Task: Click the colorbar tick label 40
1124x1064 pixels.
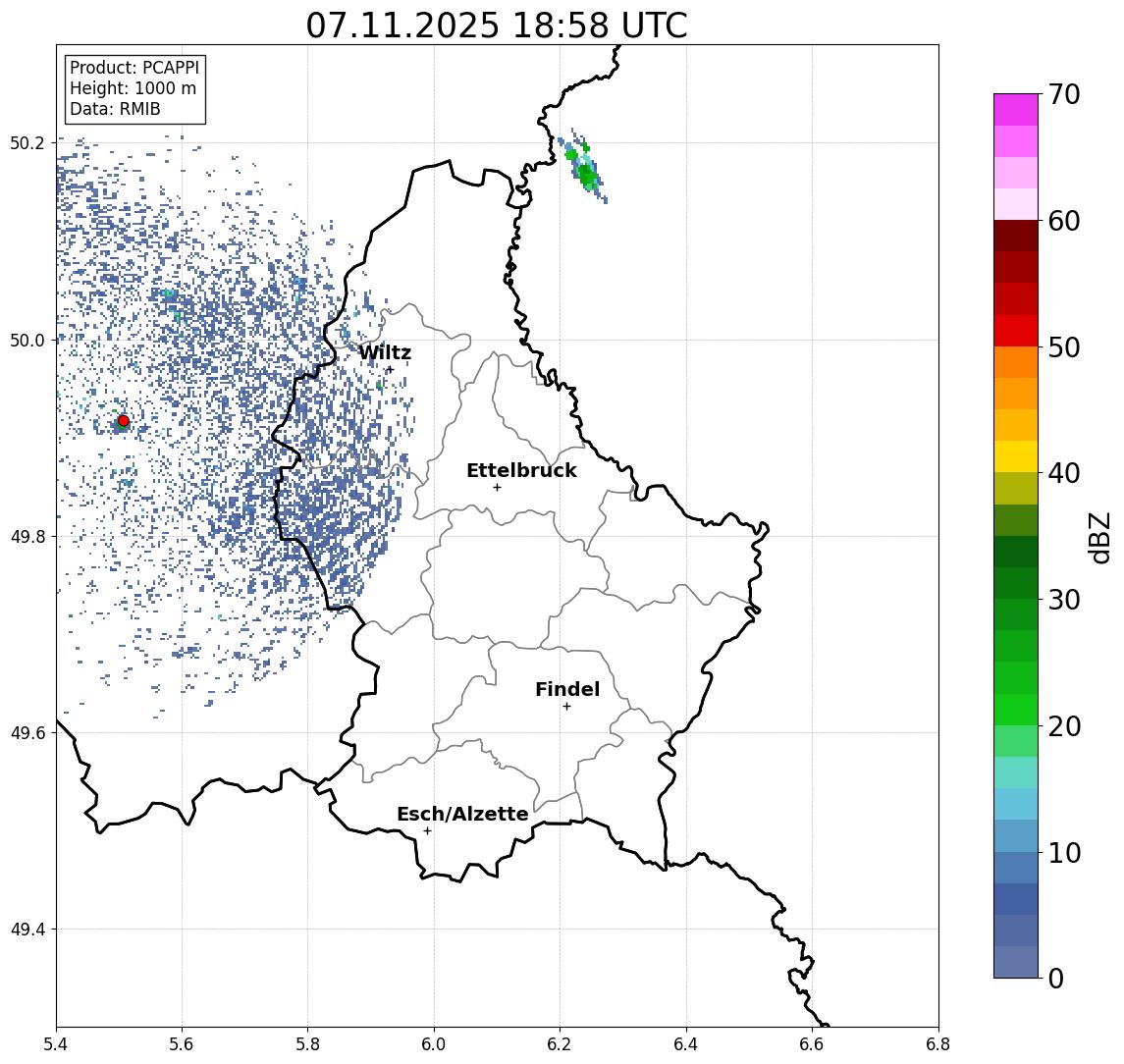Action: [x=1064, y=473]
